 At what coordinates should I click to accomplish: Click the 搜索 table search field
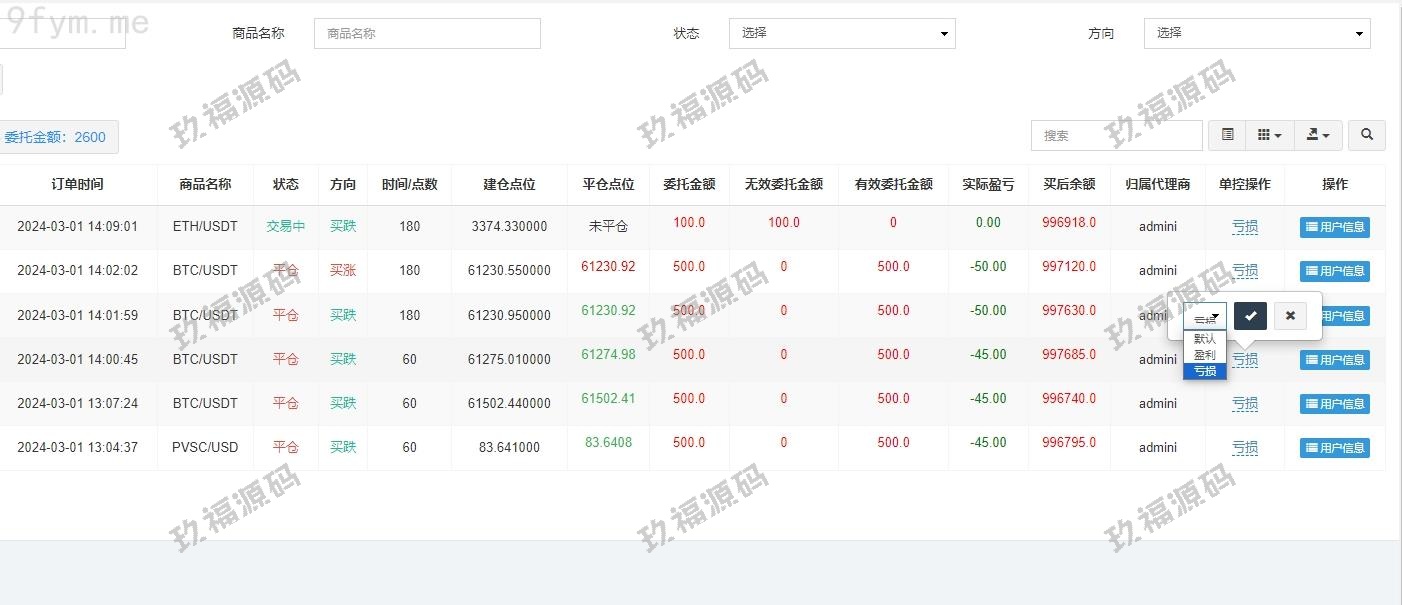(1116, 135)
